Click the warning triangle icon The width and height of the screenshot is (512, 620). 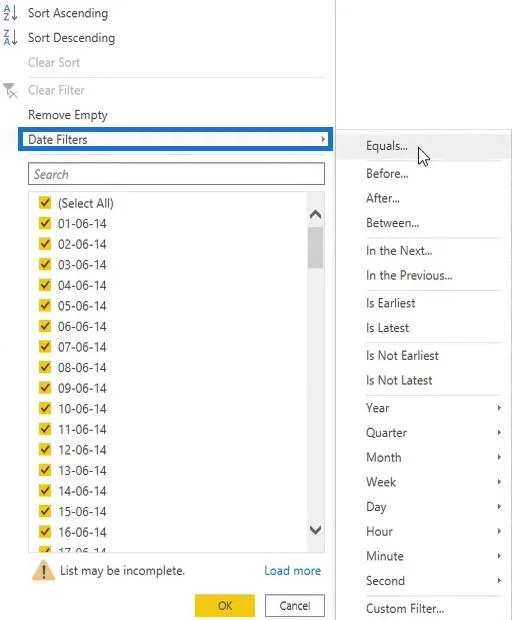click(x=43, y=570)
